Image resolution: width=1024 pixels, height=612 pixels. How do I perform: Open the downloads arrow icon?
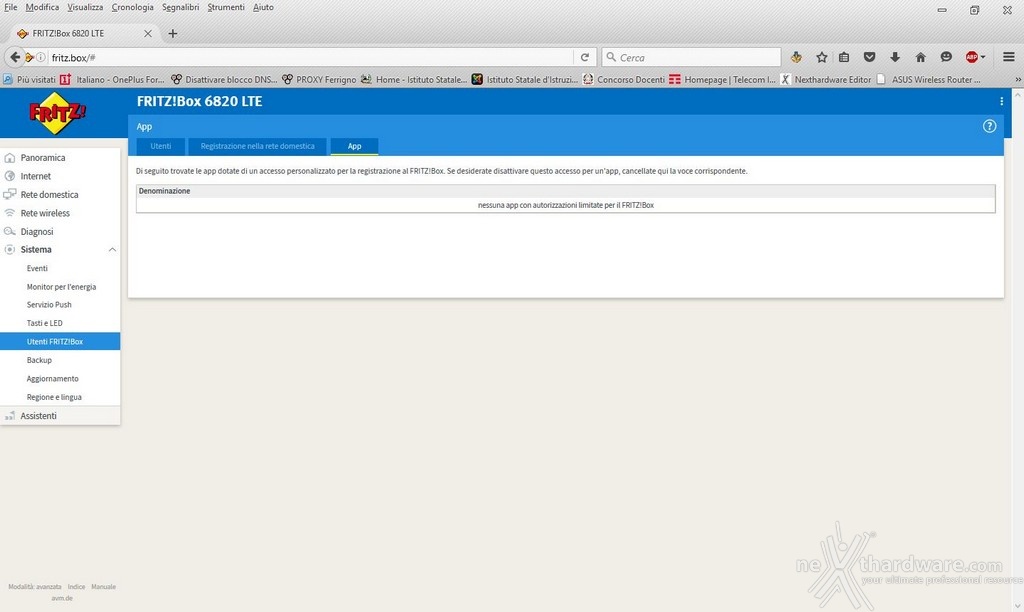(895, 57)
